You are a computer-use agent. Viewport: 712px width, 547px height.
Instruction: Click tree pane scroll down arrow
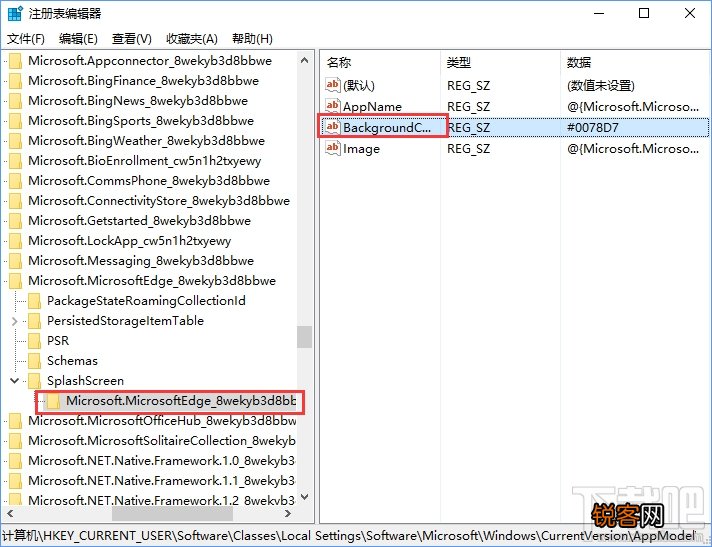pyautogui.click(x=305, y=497)
